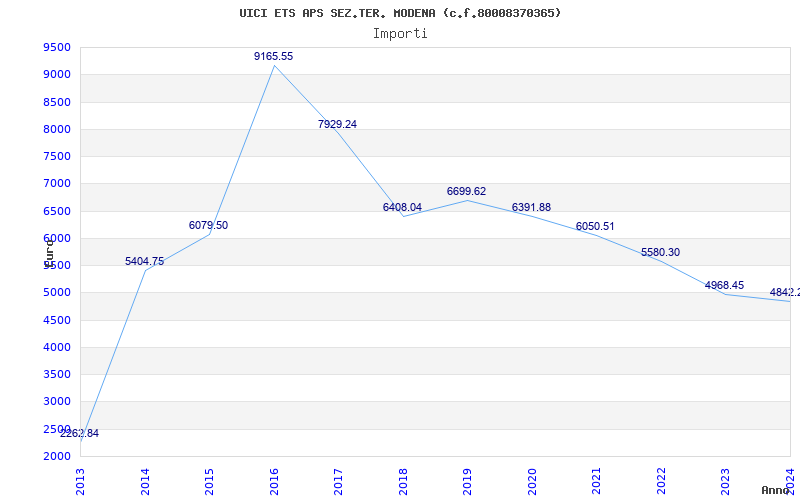Click the 2020 x-axis year label
The image size is (800, 500).
click(x=532, y=481)
